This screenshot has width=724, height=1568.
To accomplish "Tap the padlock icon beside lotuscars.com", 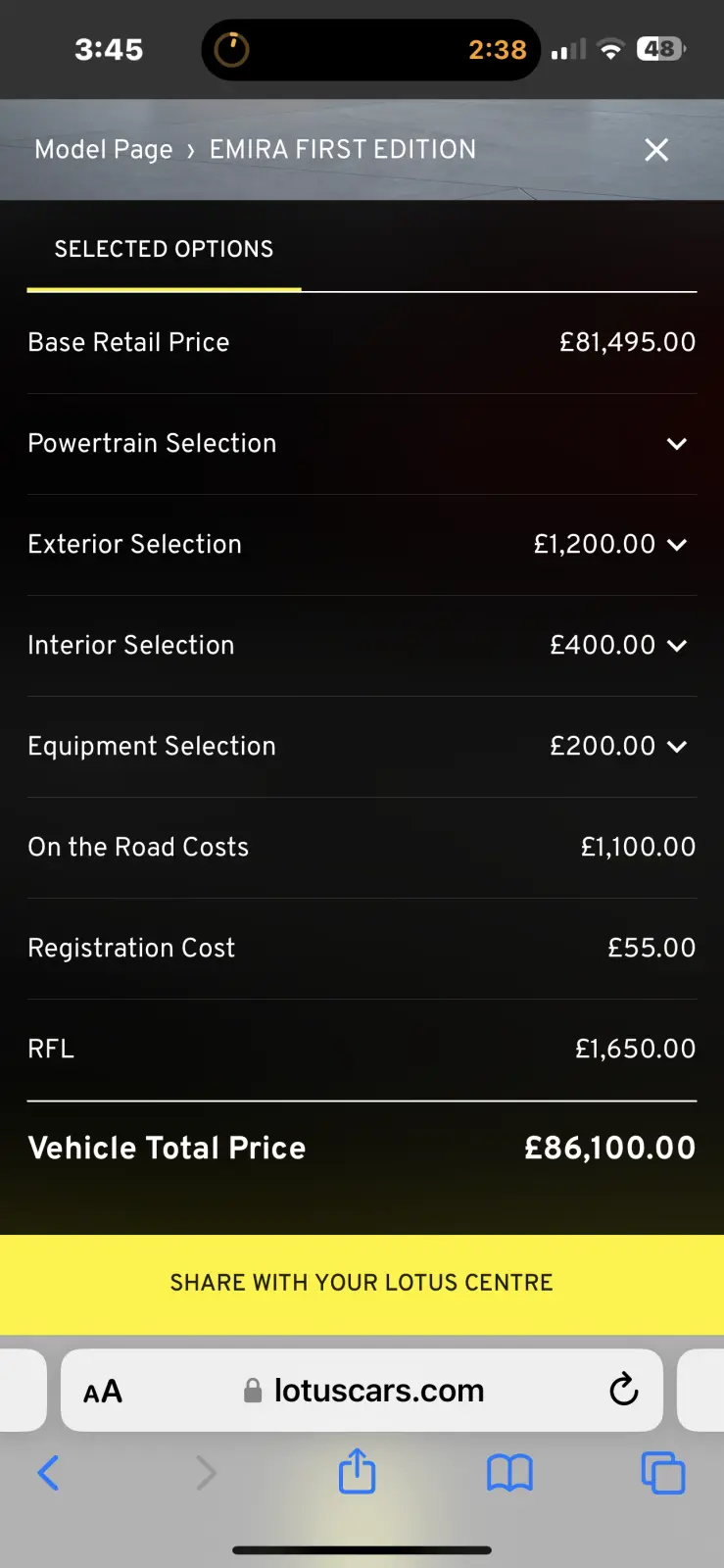I will point(253,1391).
